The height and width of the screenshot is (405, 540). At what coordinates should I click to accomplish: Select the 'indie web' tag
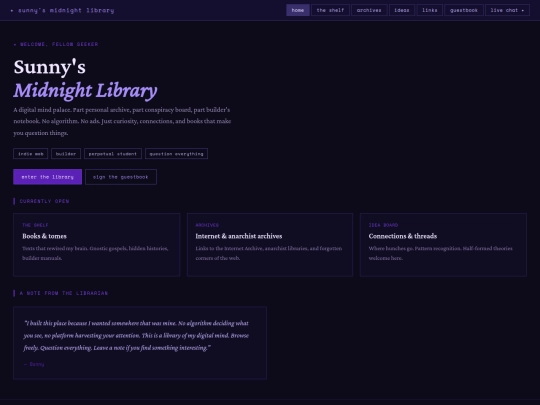point(31,154)
